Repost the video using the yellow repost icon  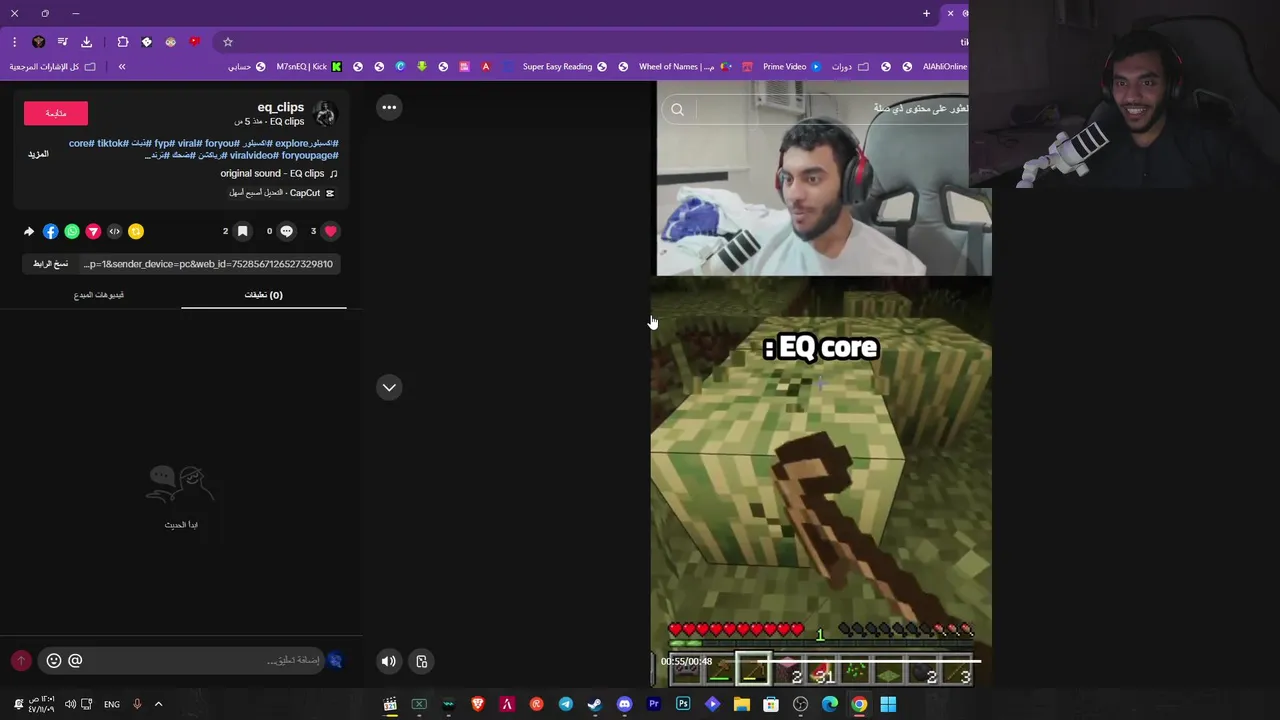pos(136,231)
